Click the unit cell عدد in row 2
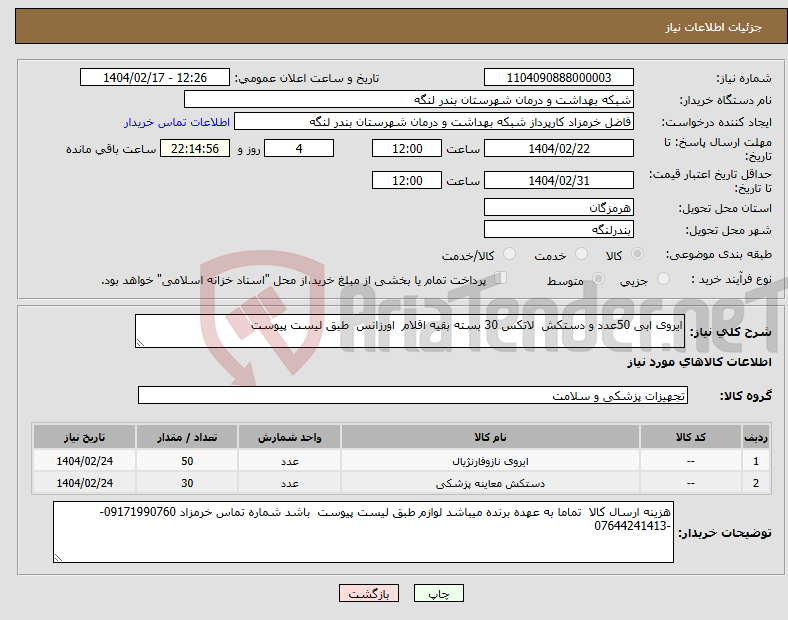The image size is (788, 620). click(289, 483)
